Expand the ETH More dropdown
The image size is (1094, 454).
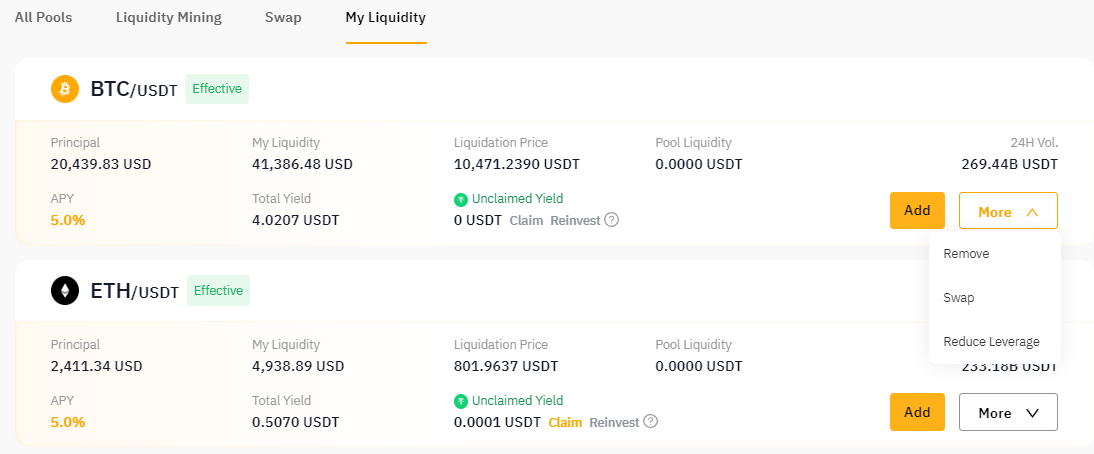click(1008, 412)
